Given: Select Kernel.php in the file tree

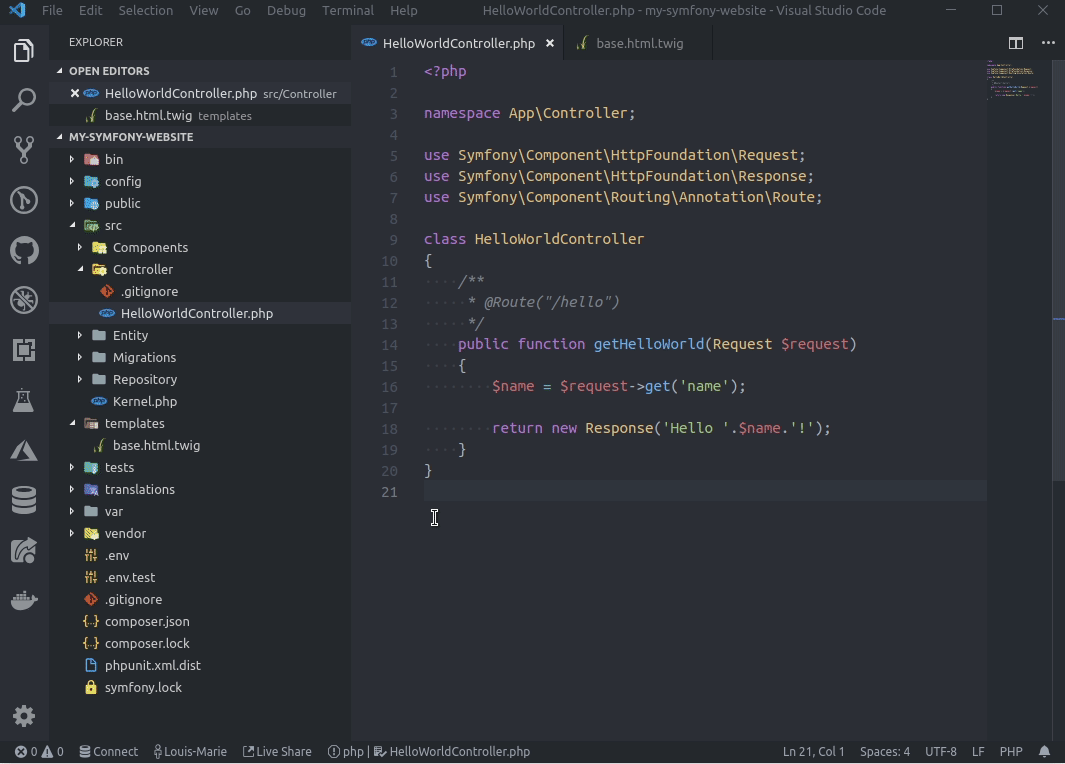Looking at the screenshot, I should [200, 401].
